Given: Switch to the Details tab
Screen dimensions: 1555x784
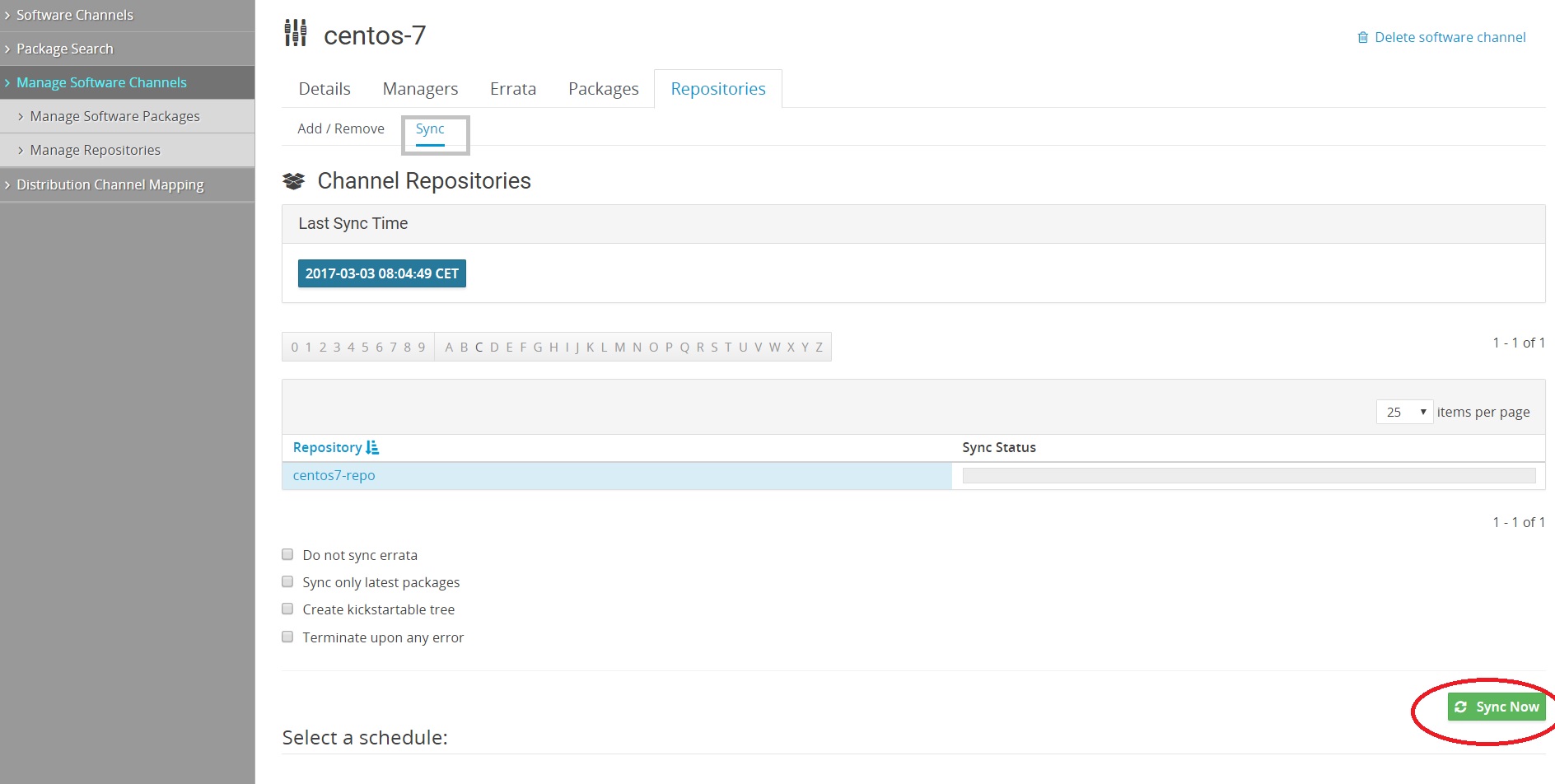Looking at the screenshot, I should pyautogui.click(x=325, y=89).
